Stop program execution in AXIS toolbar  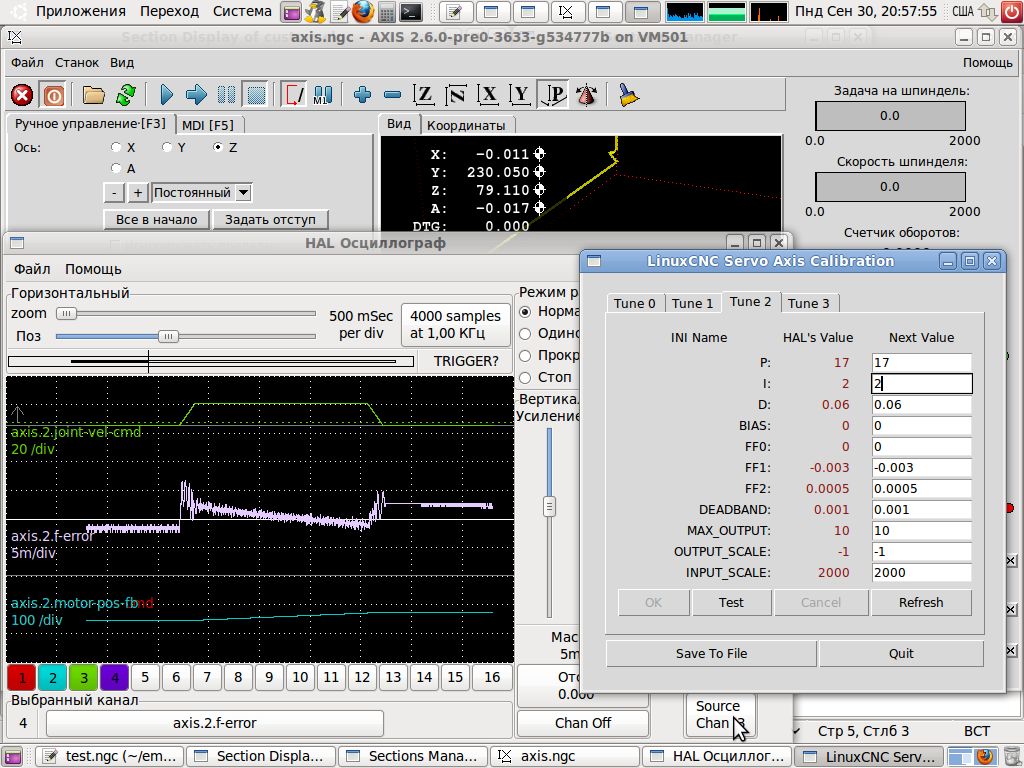point(256,95)
